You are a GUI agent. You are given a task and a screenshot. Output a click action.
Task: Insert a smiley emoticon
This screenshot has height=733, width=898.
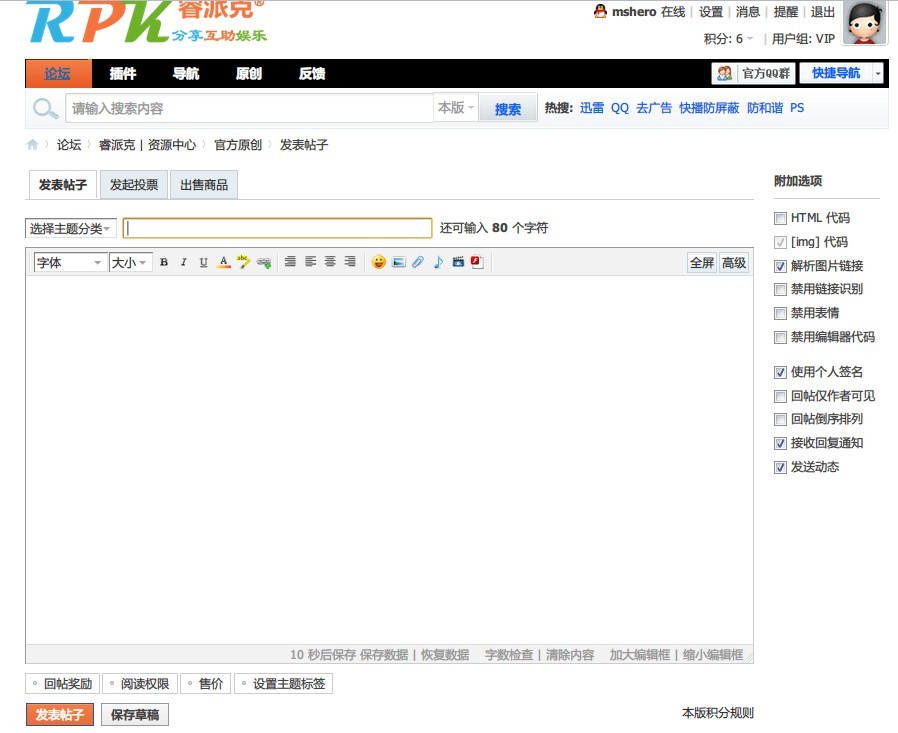tap(379, 262)
